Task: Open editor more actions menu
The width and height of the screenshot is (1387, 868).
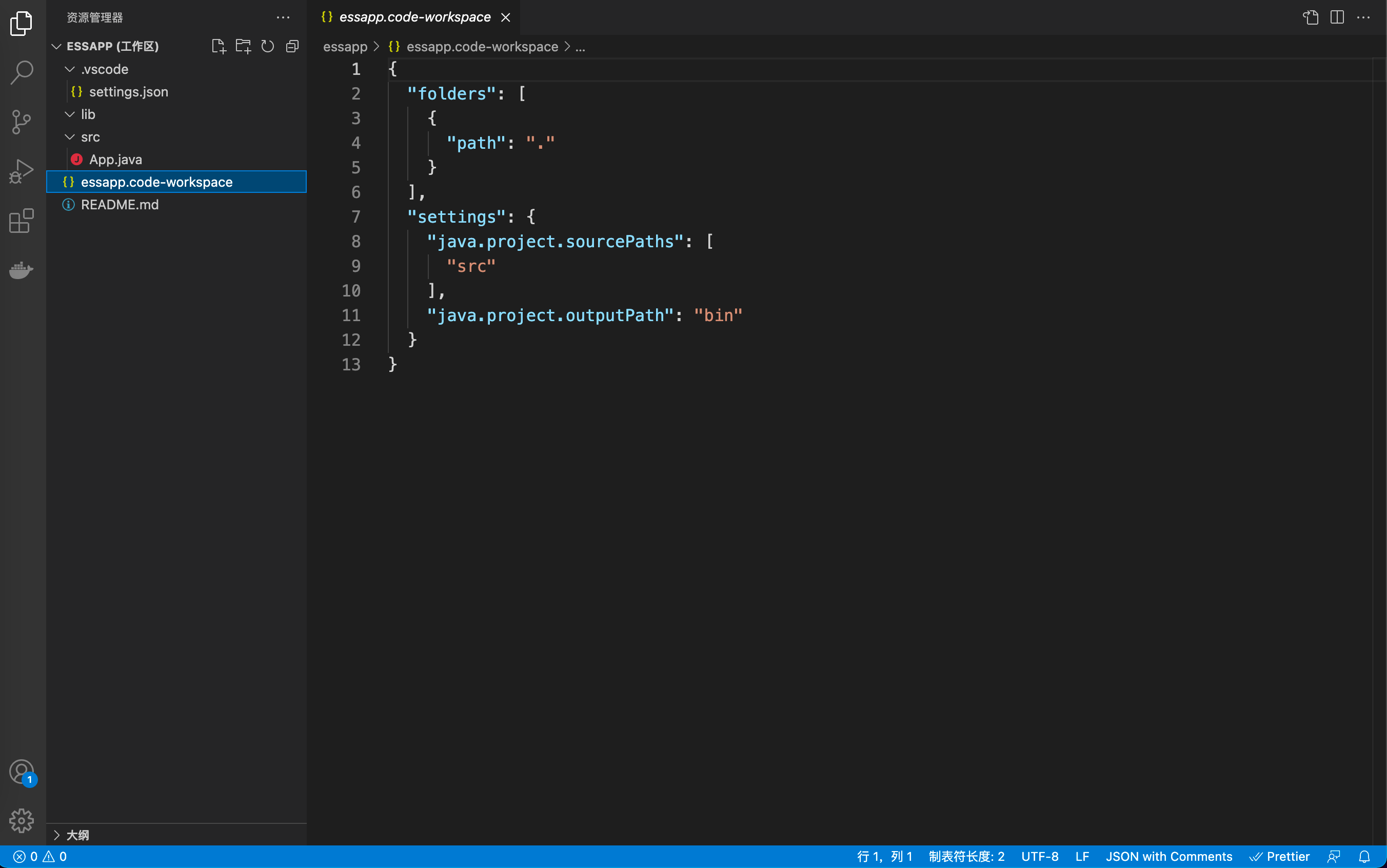Action: click(1363, 17)
